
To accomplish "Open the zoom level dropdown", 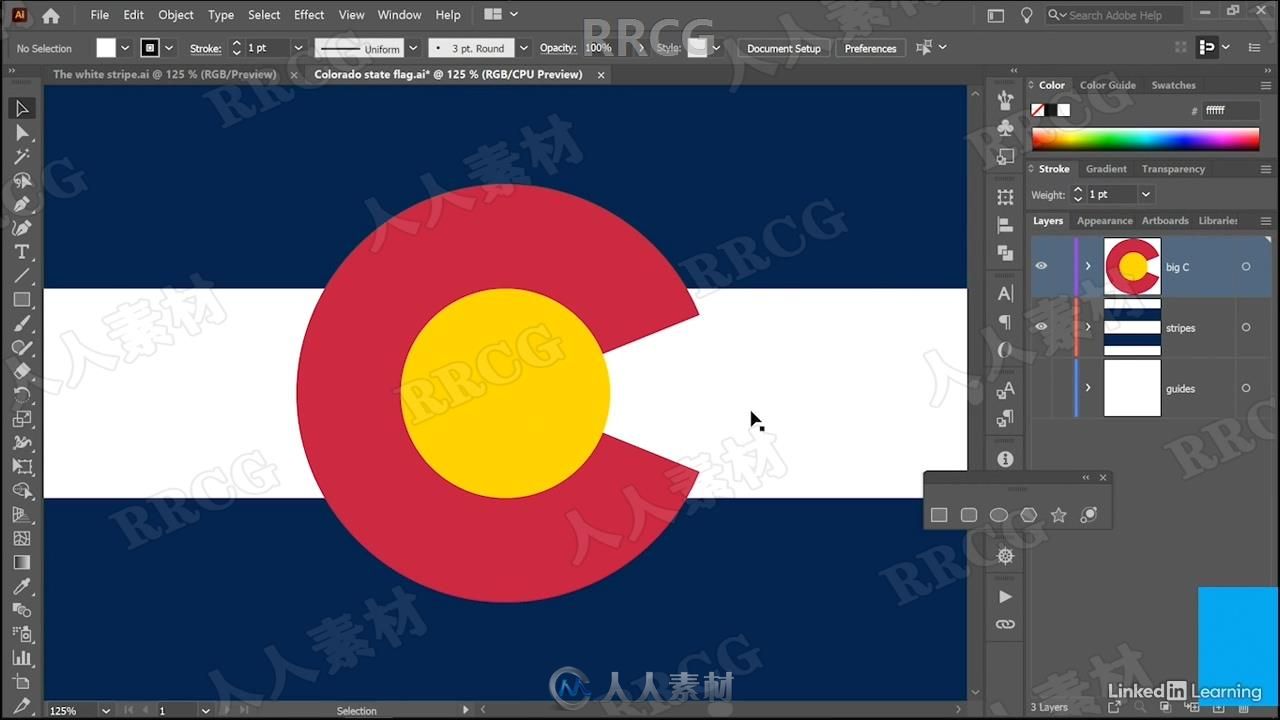I will tap(105, 710).
